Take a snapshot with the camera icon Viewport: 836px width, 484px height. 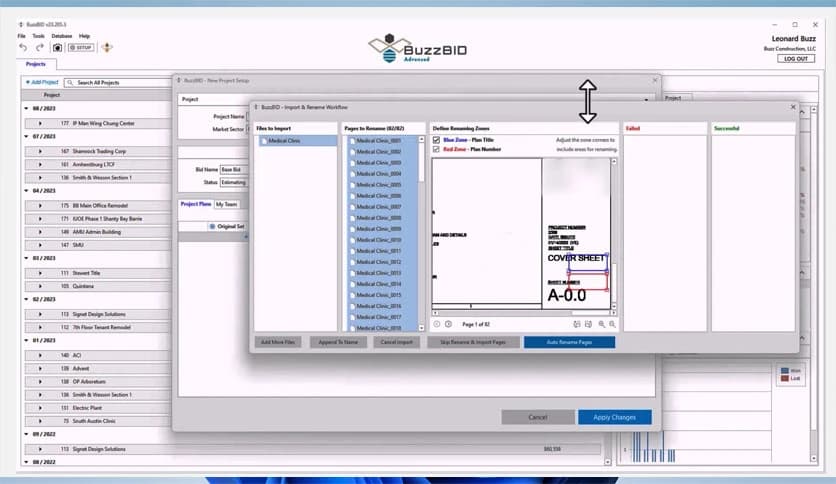(x=57, y=47)
